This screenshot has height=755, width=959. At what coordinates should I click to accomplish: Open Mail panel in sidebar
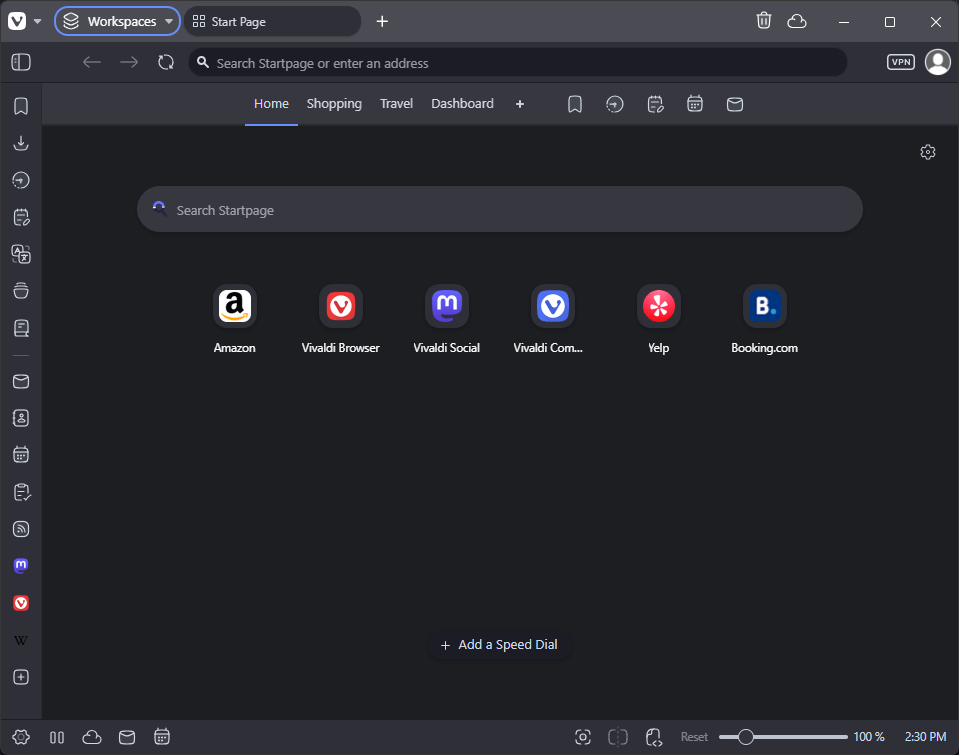pyautogui.click(x=21, y=381)
